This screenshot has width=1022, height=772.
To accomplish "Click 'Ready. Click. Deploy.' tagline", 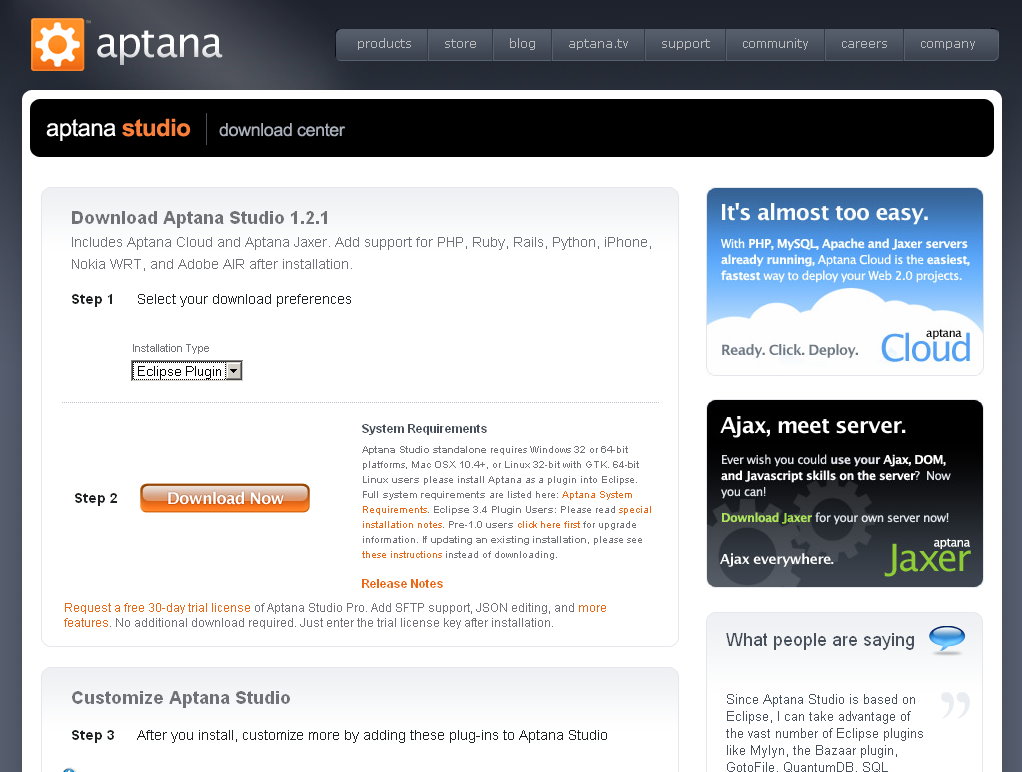I will click(789, 350).
